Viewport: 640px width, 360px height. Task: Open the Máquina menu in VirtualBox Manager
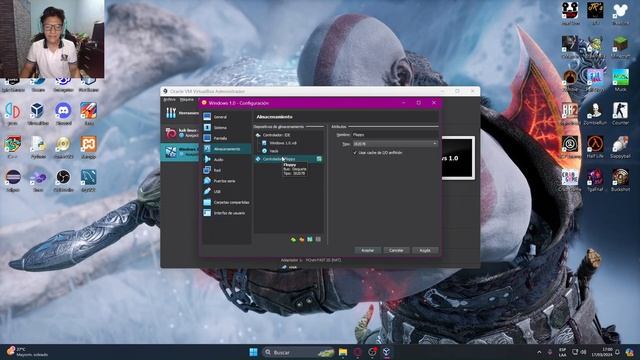pyautogui.click(x=187, y=100)
